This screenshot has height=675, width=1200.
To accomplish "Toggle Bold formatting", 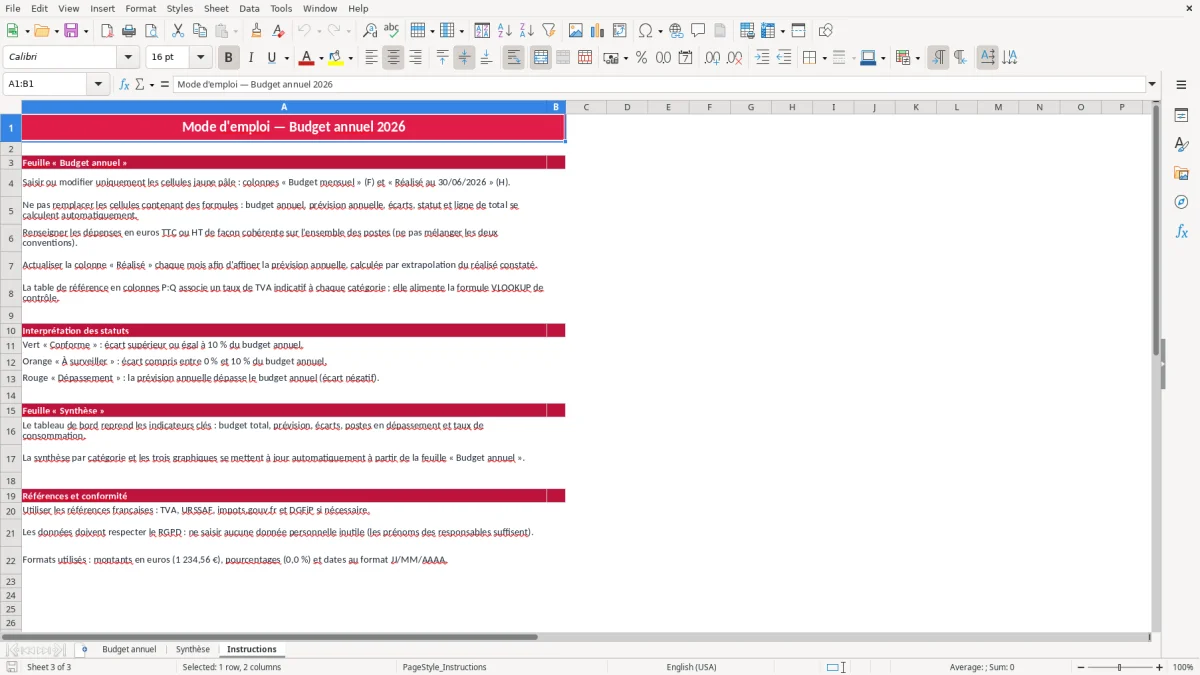I will click(x=228, y=58).
